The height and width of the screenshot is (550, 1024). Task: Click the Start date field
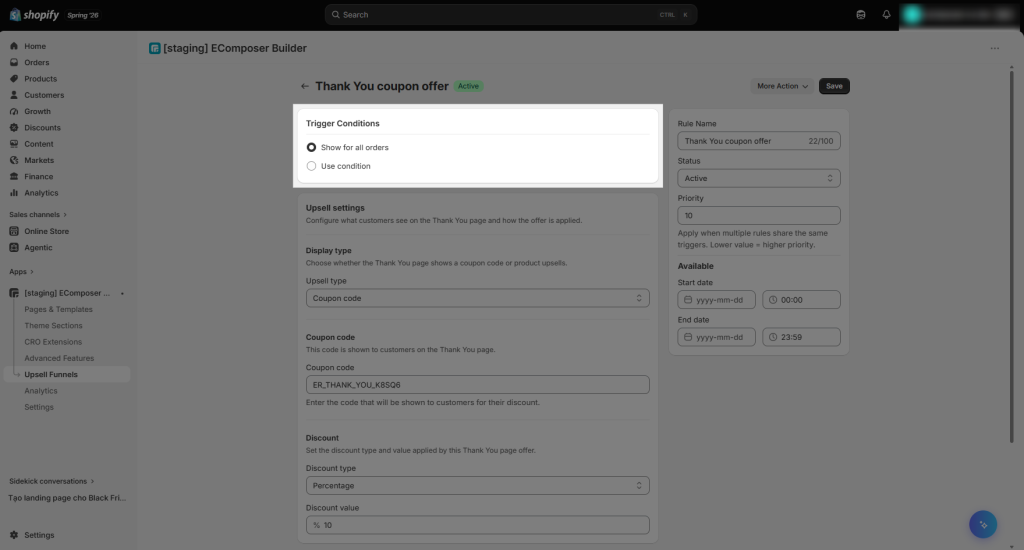pyautogui.click(x=716, y=300)
